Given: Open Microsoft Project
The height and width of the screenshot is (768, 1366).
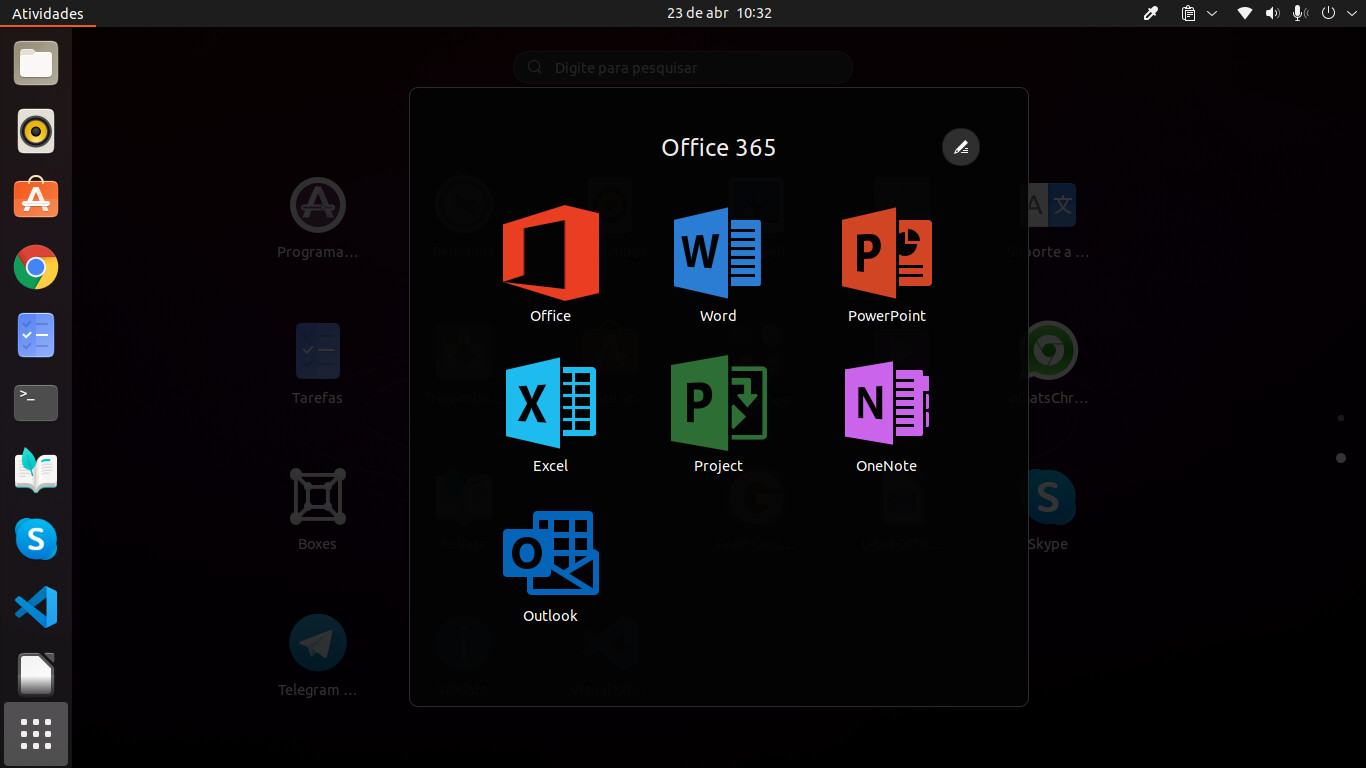Looking at the screenshot, I should click(717, 404).
